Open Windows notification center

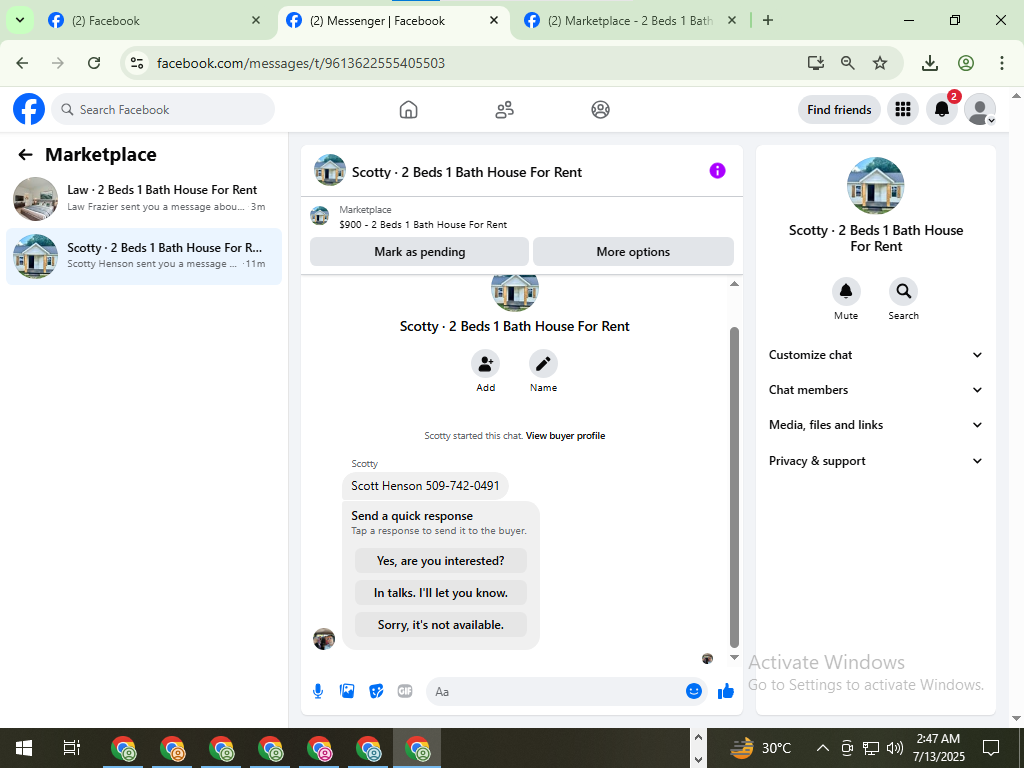[x=991, y=748]
